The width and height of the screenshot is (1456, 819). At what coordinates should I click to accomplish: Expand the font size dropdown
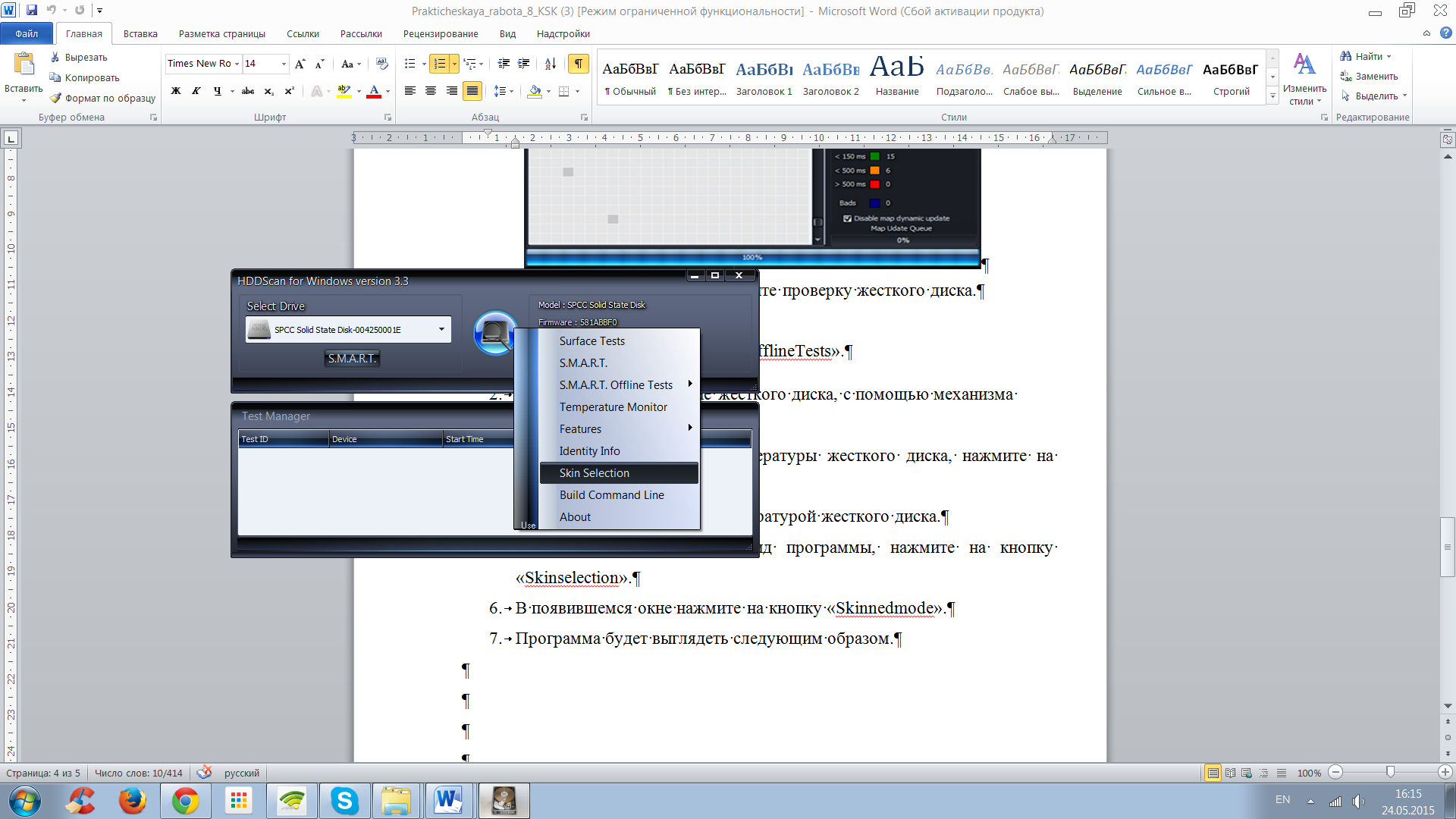[x=284, y=64]
